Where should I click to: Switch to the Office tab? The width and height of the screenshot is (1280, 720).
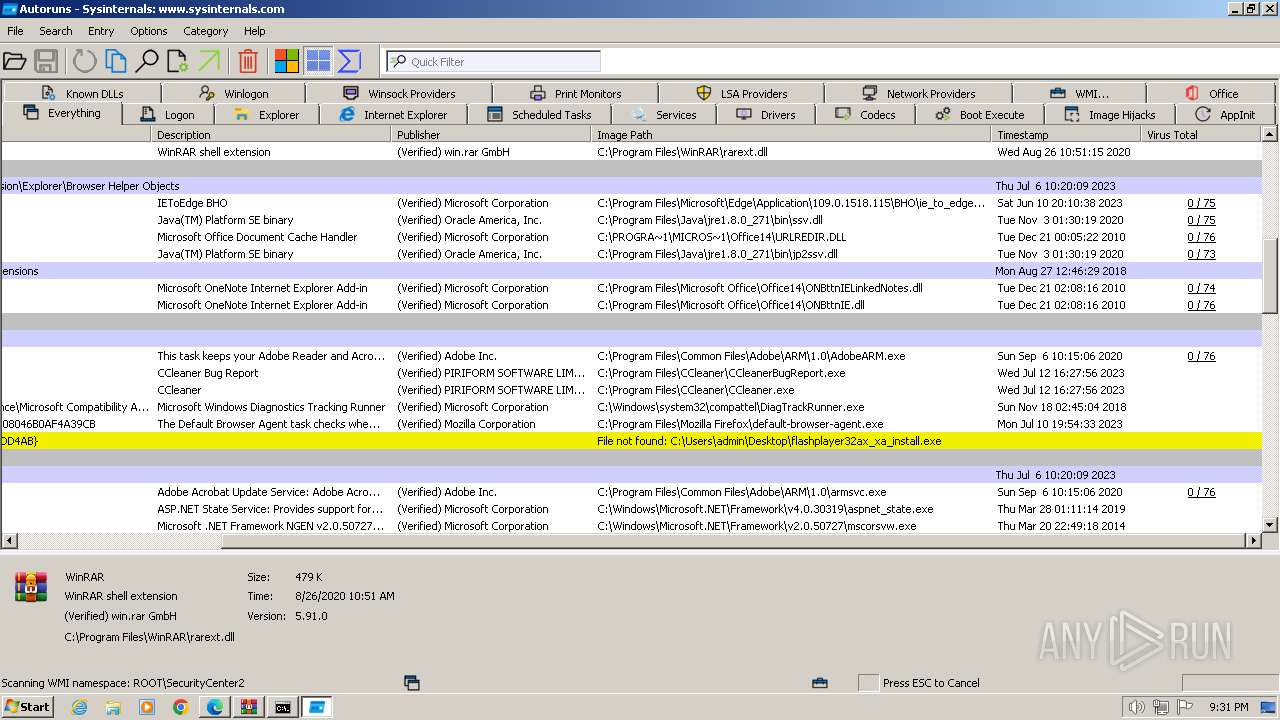1212,93
